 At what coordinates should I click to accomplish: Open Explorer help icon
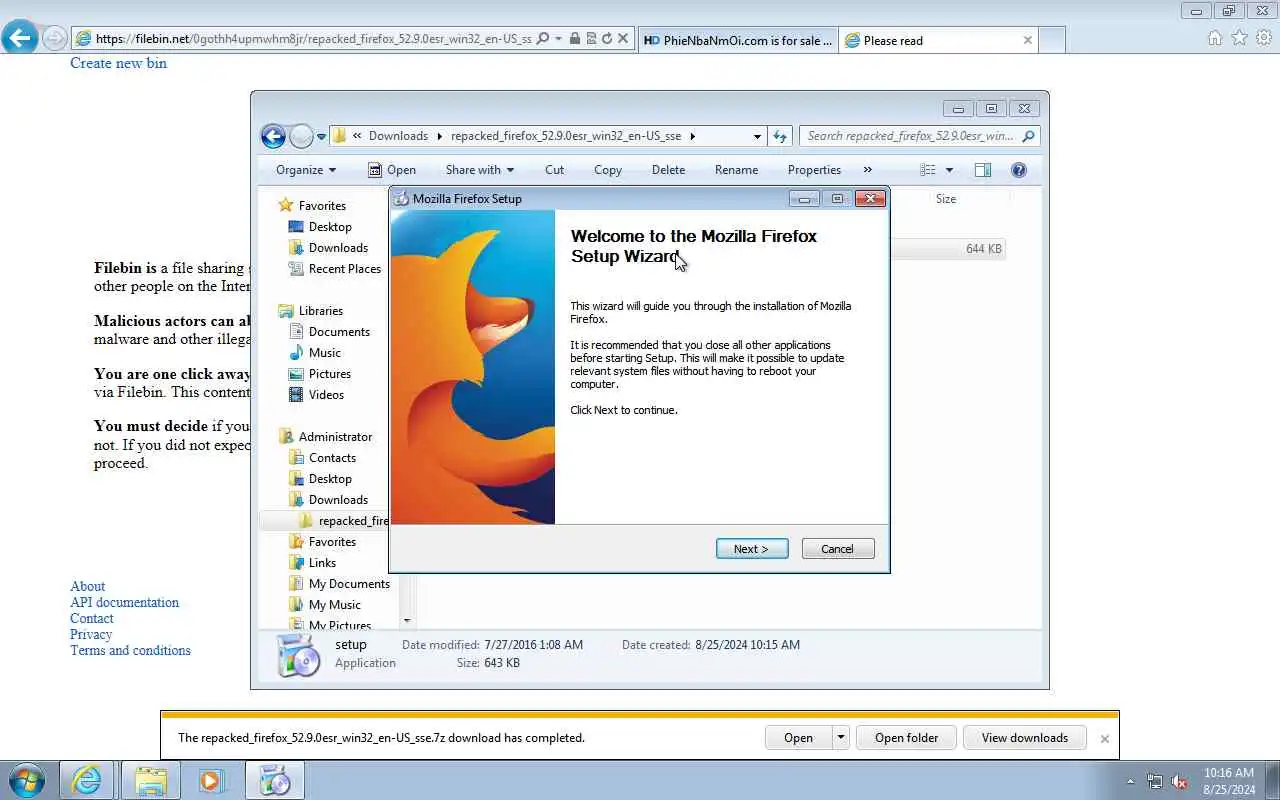(1019, 170)
